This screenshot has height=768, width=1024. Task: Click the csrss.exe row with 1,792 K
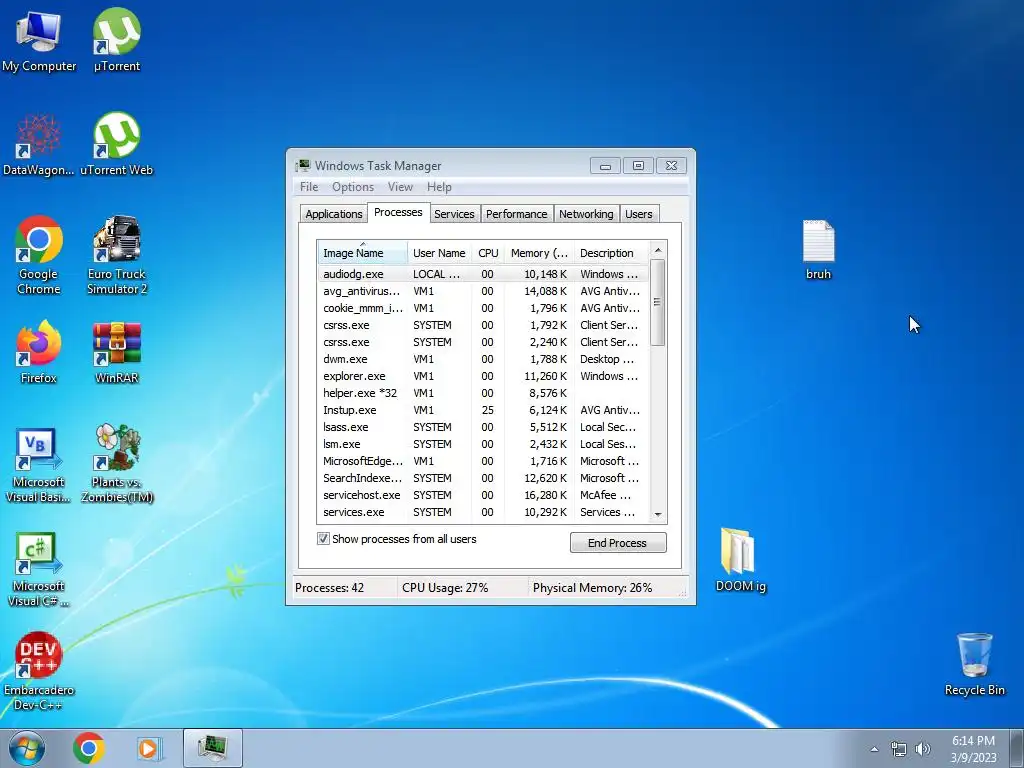pyautogui.click(x=483, y=325)
